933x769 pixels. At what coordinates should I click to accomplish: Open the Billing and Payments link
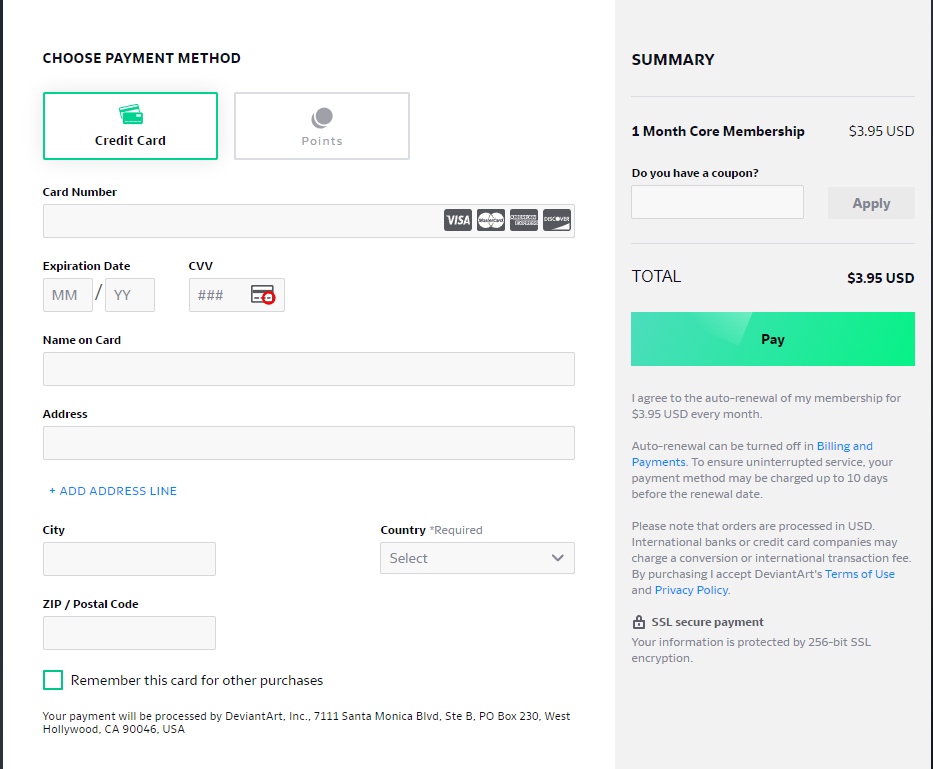752,454
